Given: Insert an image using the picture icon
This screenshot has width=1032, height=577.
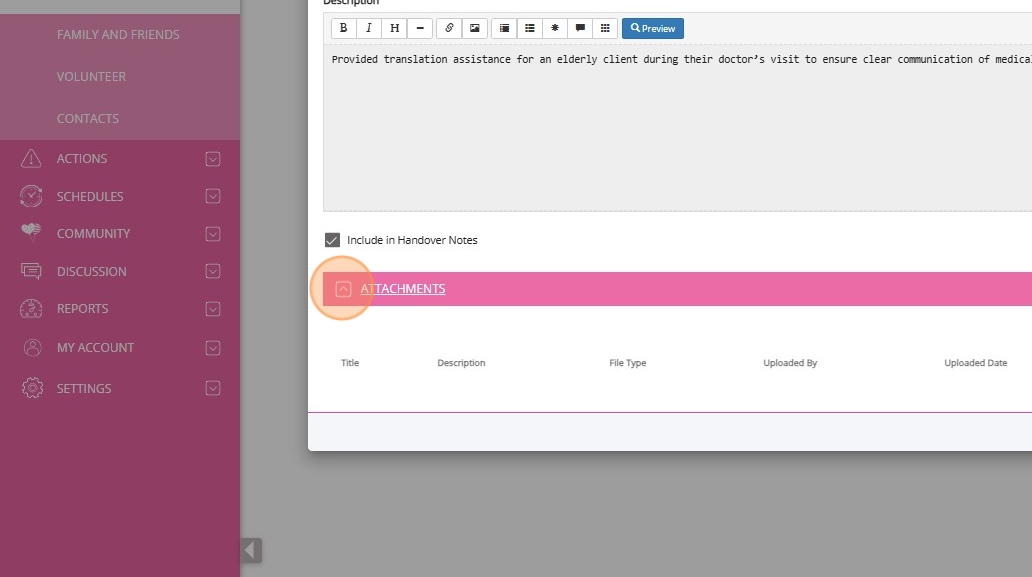Looking at the screenshot, I should pyautogui.click(x=475, y=28).
